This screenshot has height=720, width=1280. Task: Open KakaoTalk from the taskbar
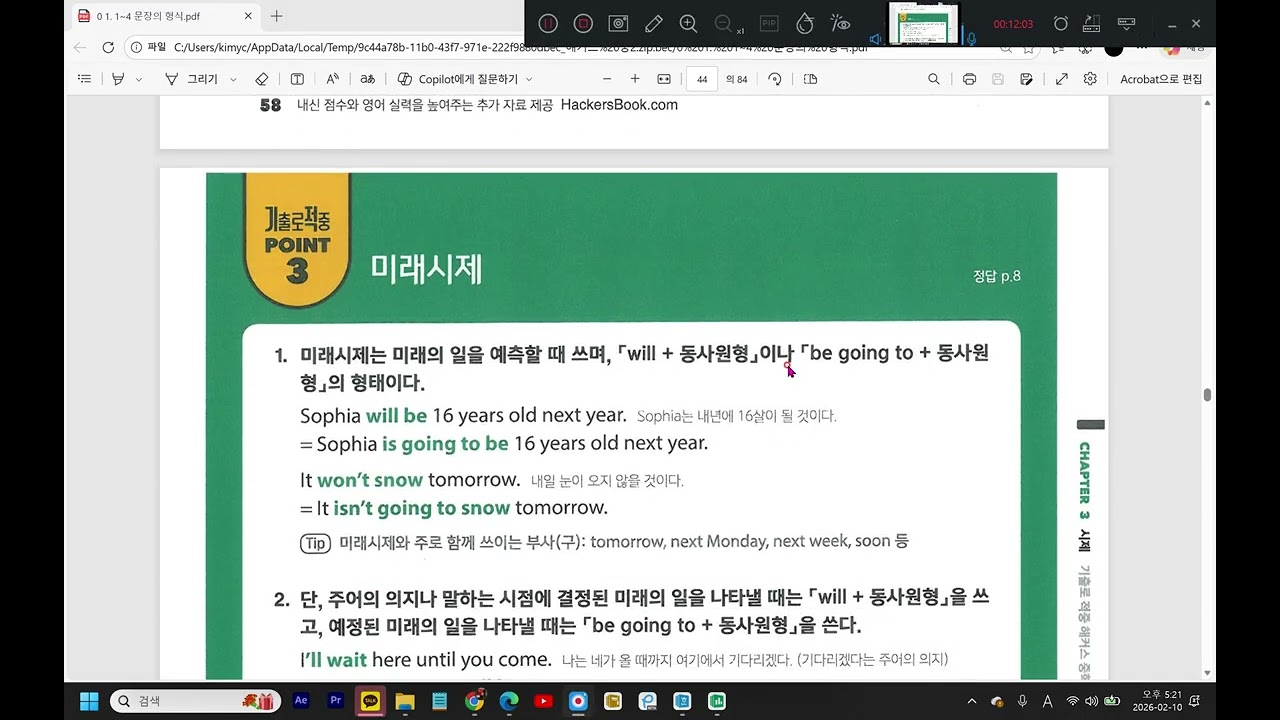click(x=370, y=701)
